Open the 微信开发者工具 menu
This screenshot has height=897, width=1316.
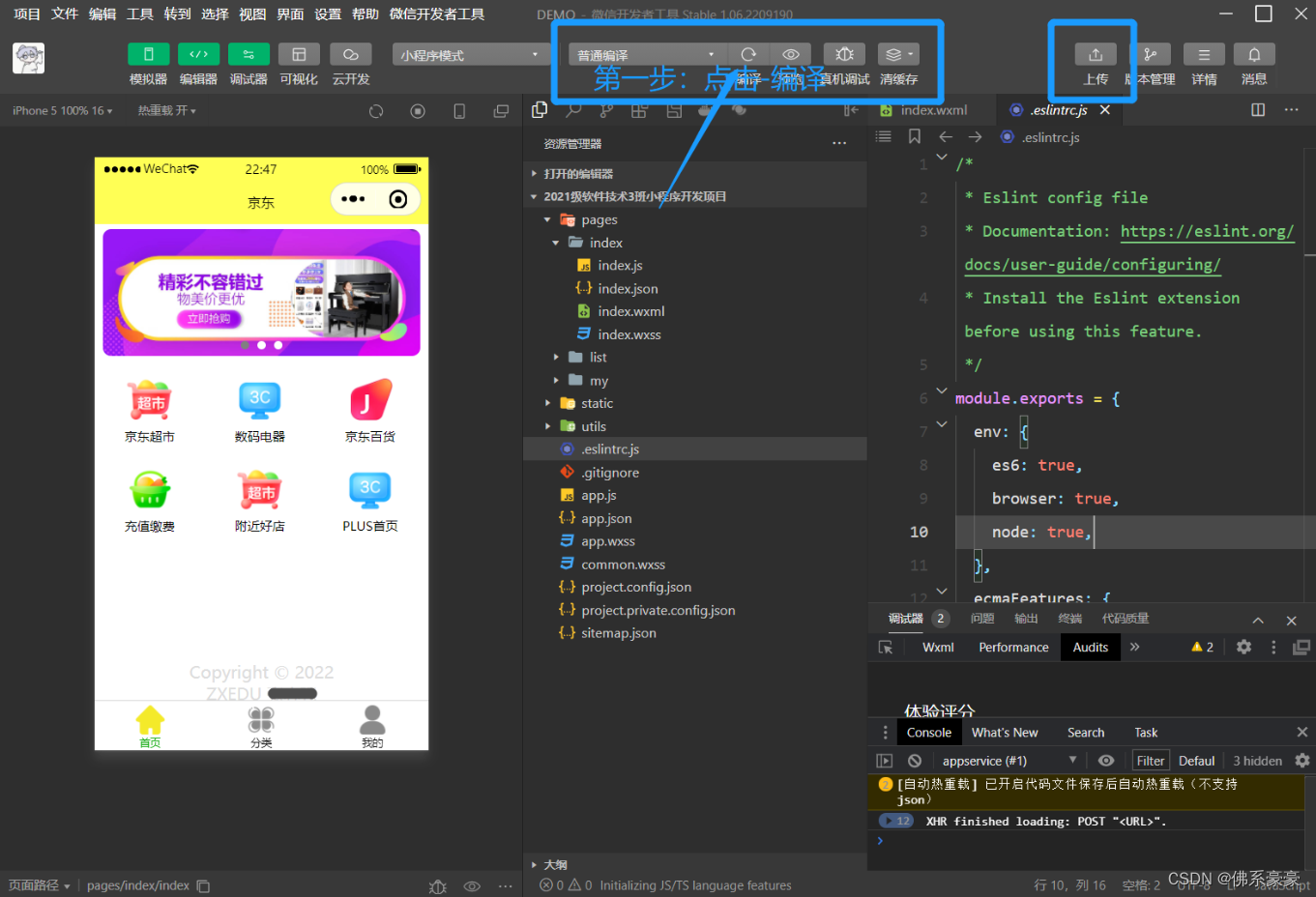[x=437, y=14]
